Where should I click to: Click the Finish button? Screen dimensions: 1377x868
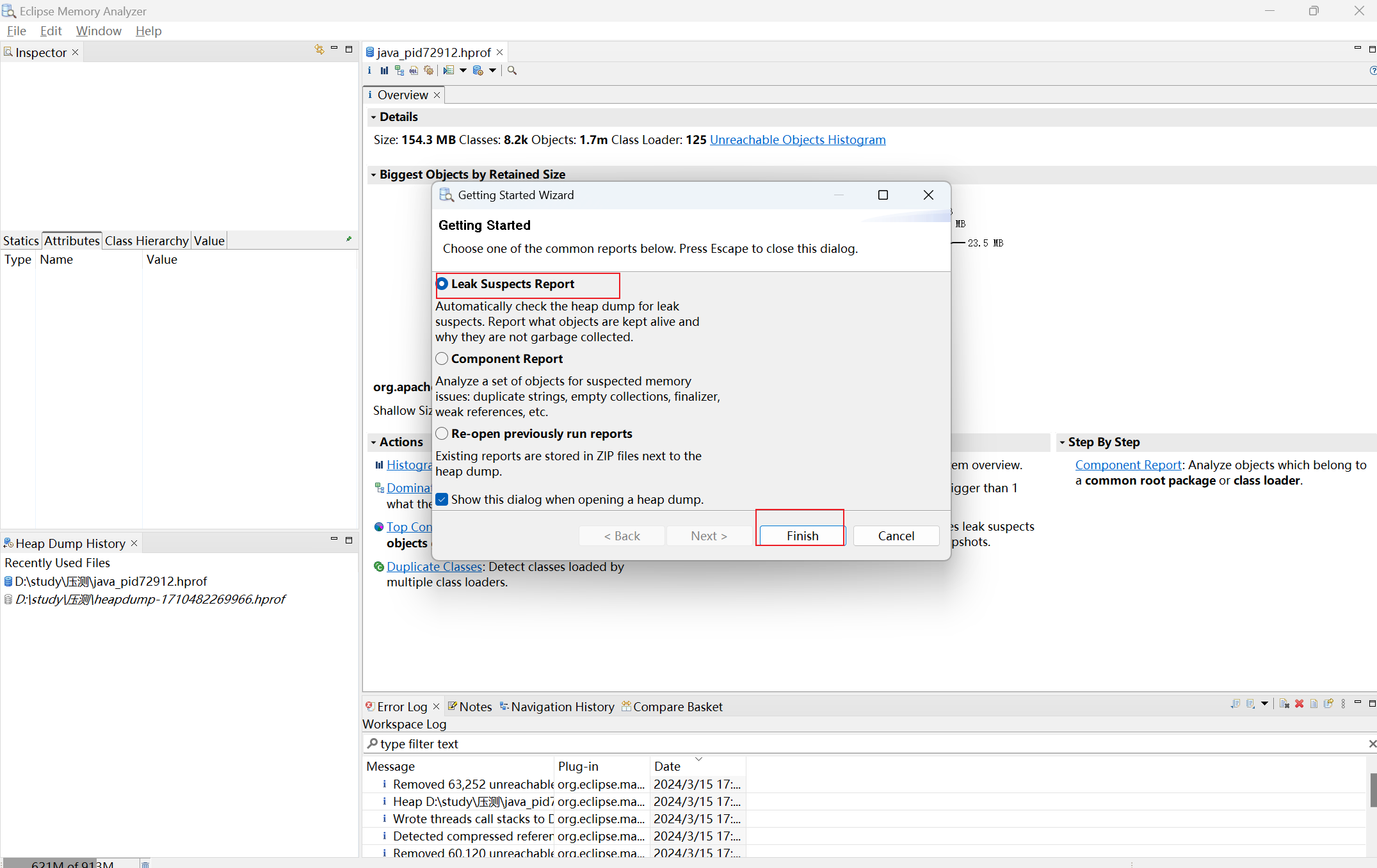[x=802, y=536]
